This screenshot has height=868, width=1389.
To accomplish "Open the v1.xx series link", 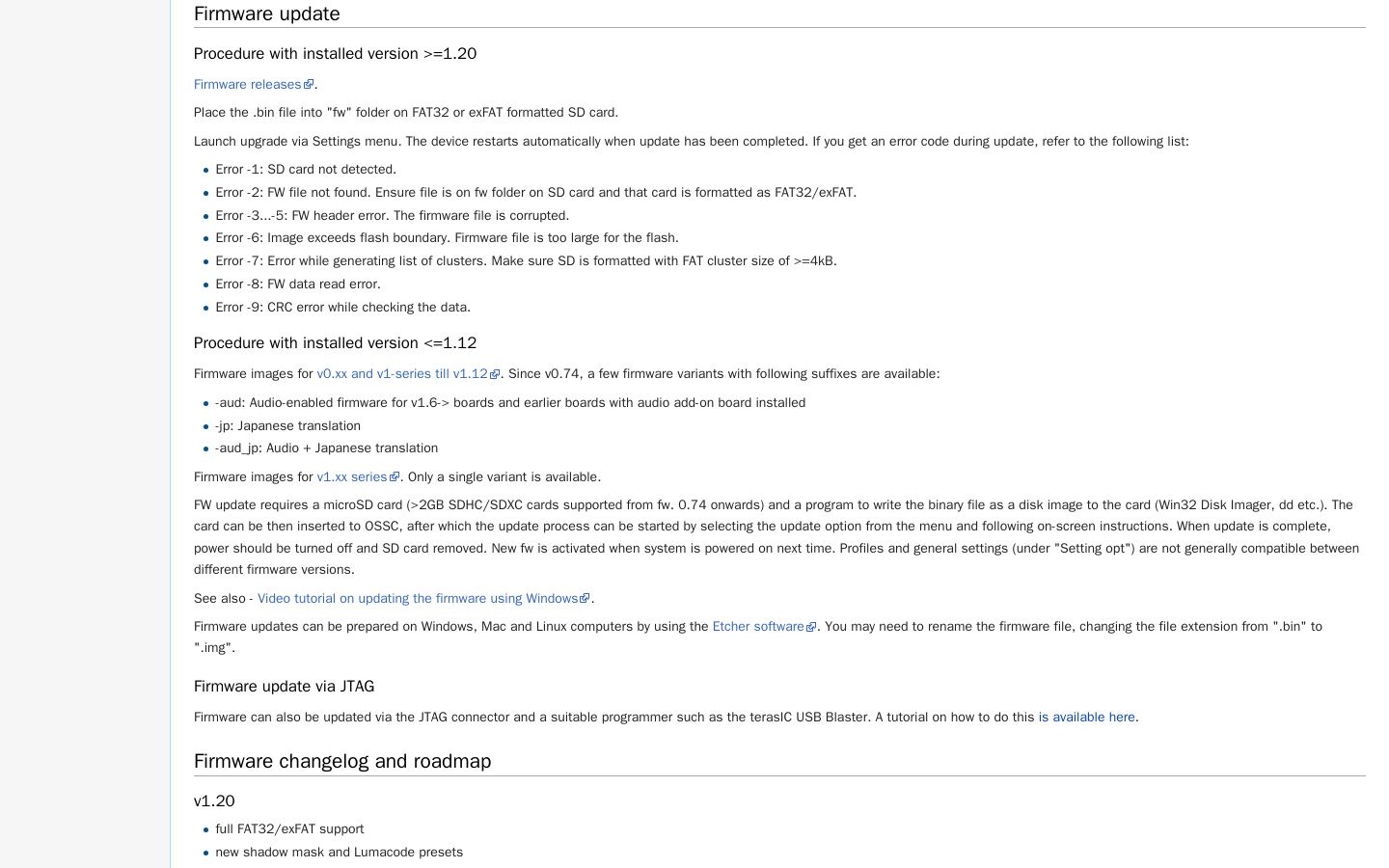I will [x=352, y=477].
